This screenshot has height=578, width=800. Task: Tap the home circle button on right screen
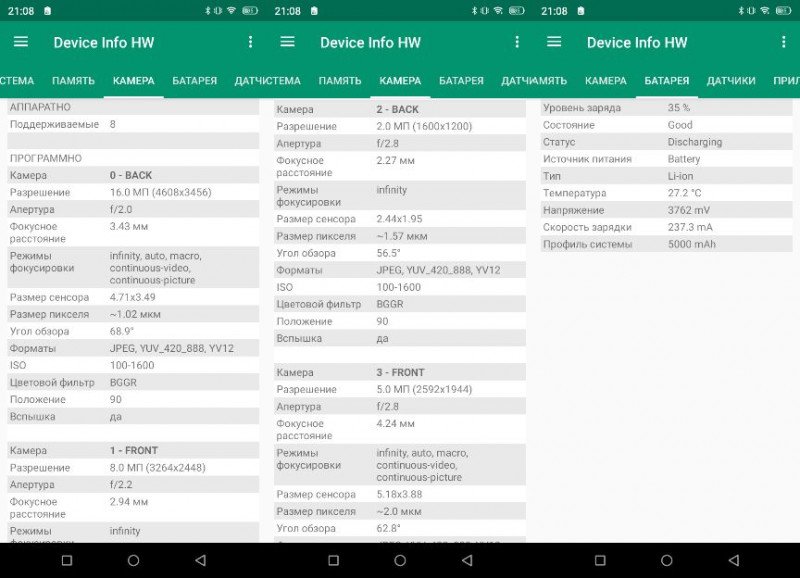[x=667, y=561]
